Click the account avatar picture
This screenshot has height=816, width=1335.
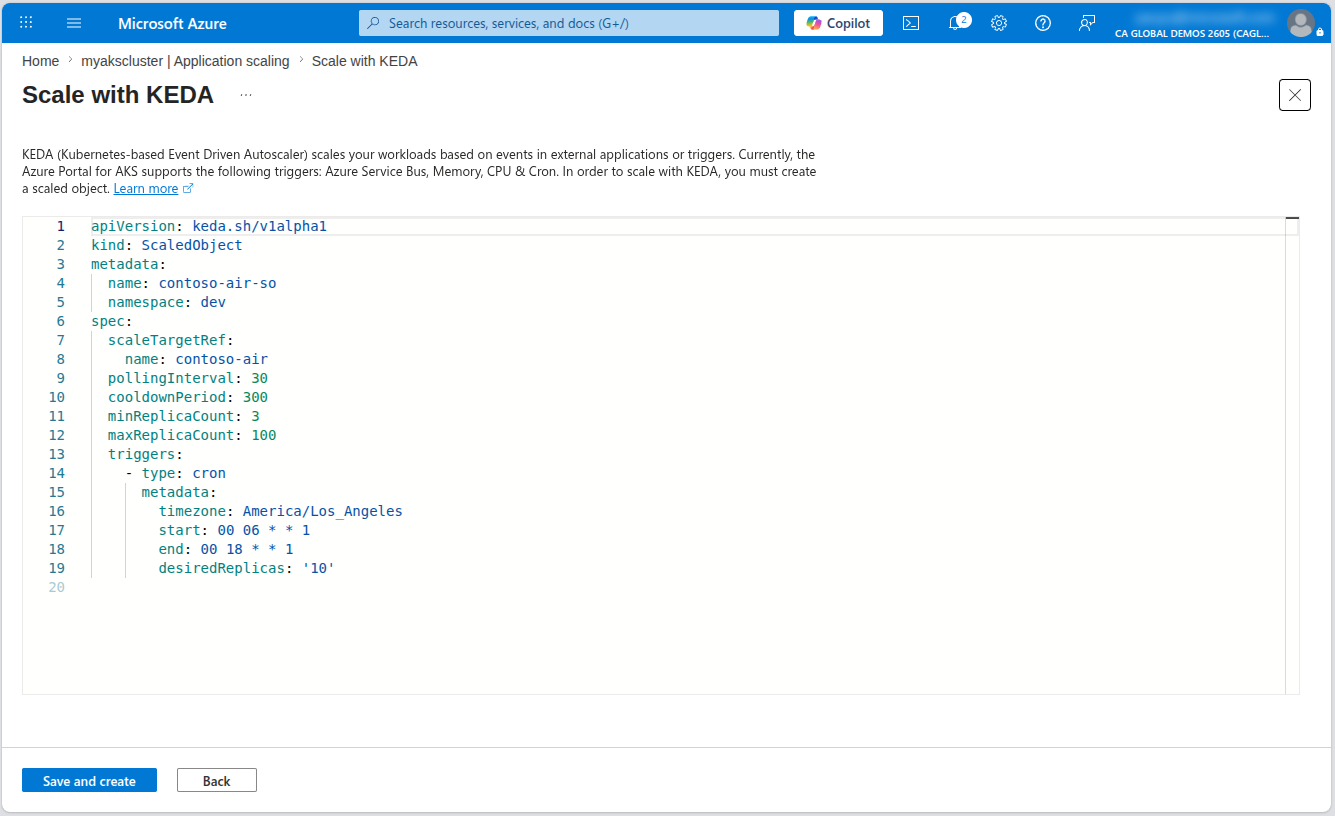click(1301, 23)
